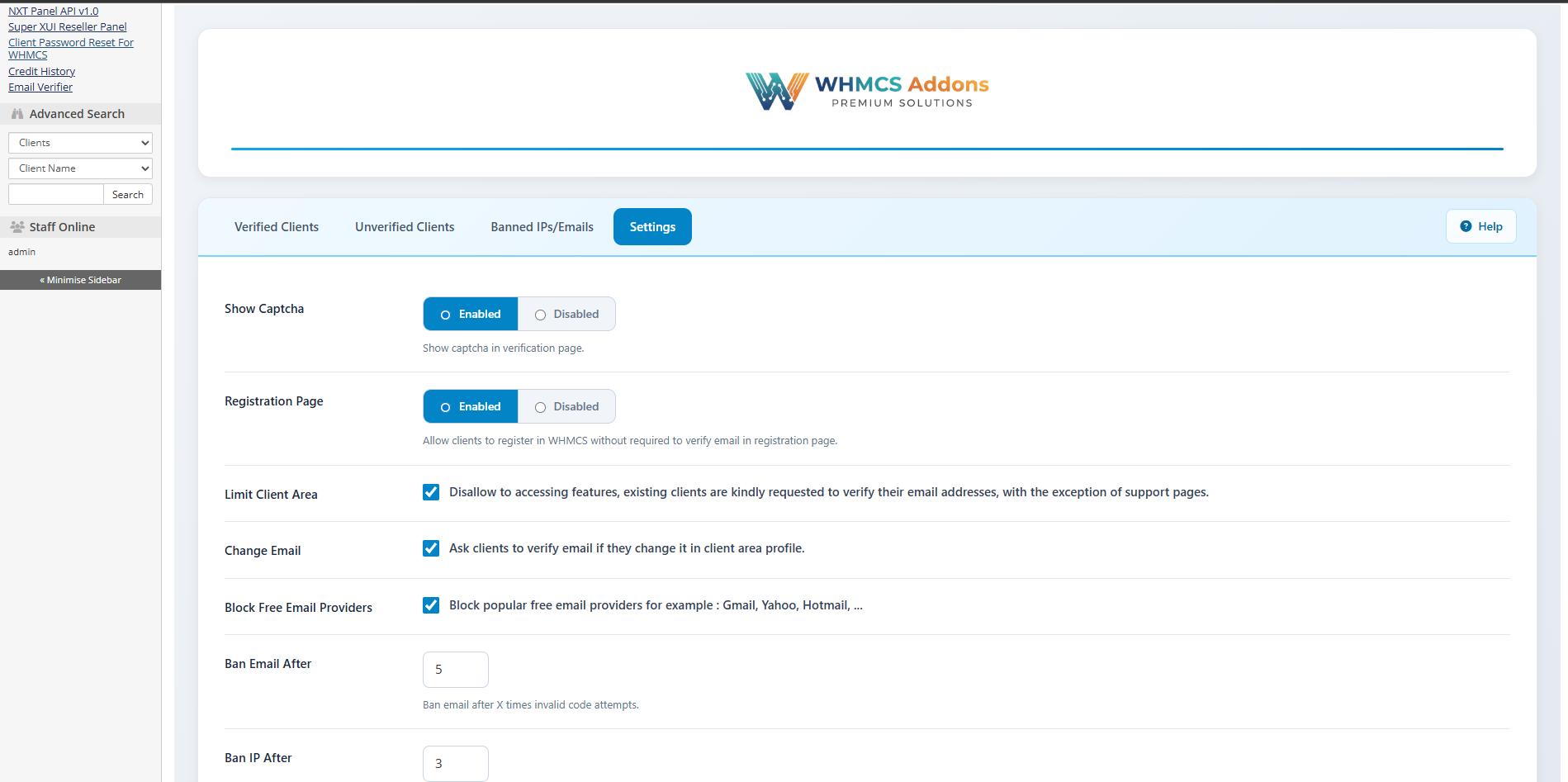
Task: Collapse the sidebar with Minimise Sidebar
Action: 80,279
